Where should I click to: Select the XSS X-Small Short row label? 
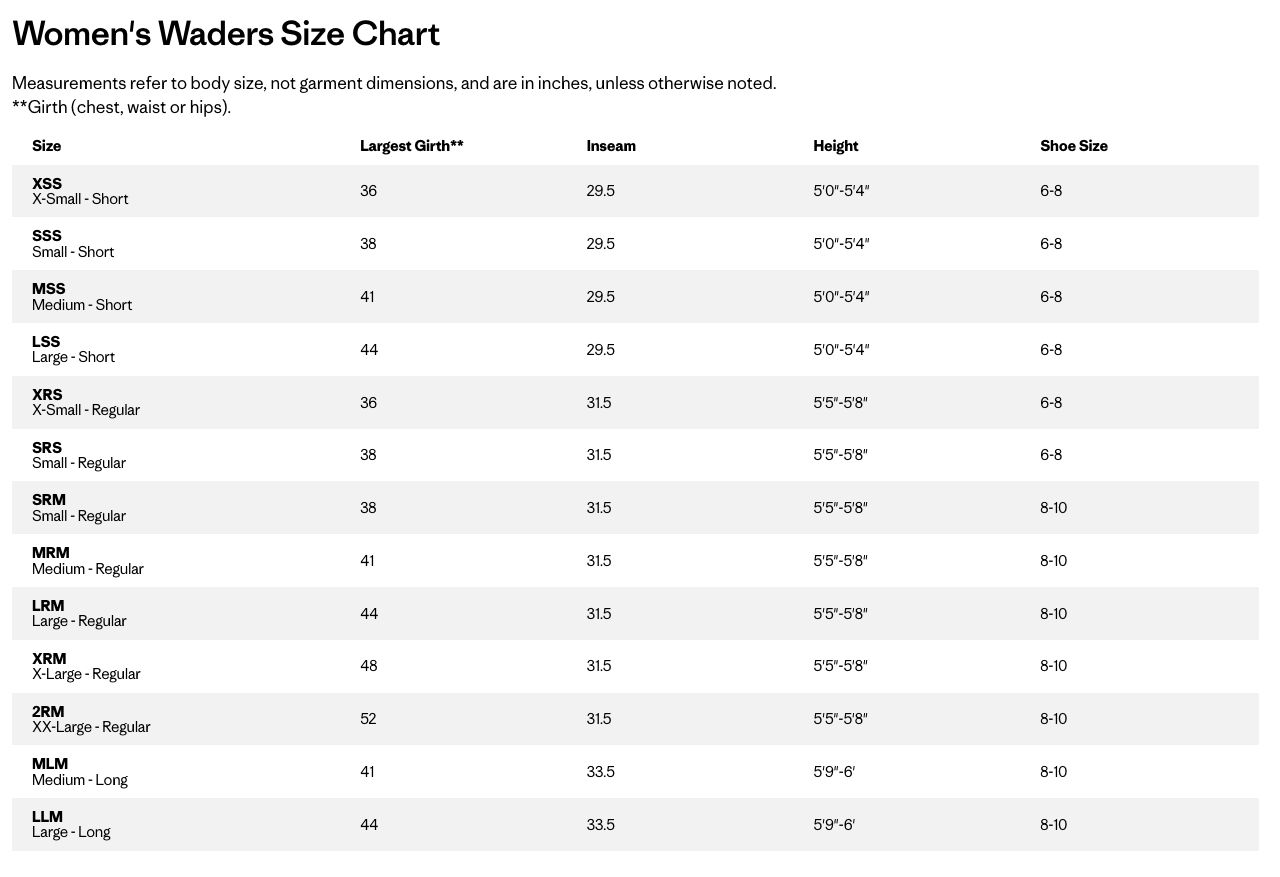(x=80, y=191)
